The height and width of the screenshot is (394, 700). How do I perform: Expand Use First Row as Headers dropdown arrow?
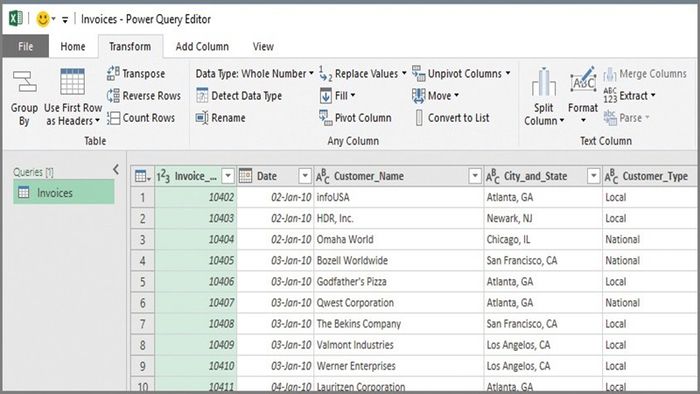pyautogui.click(x=97, y=120)
